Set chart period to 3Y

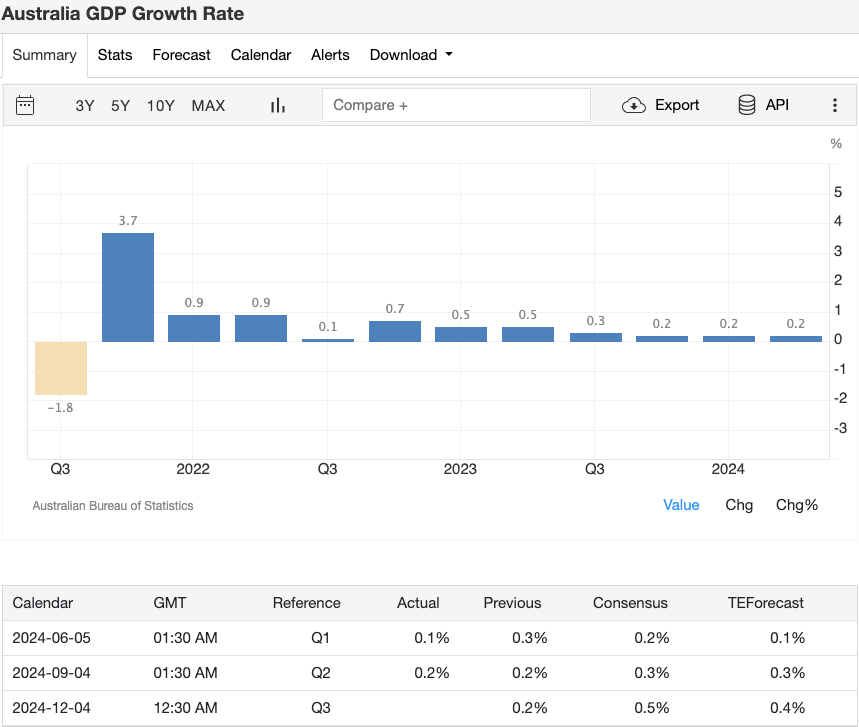(84, 105)
